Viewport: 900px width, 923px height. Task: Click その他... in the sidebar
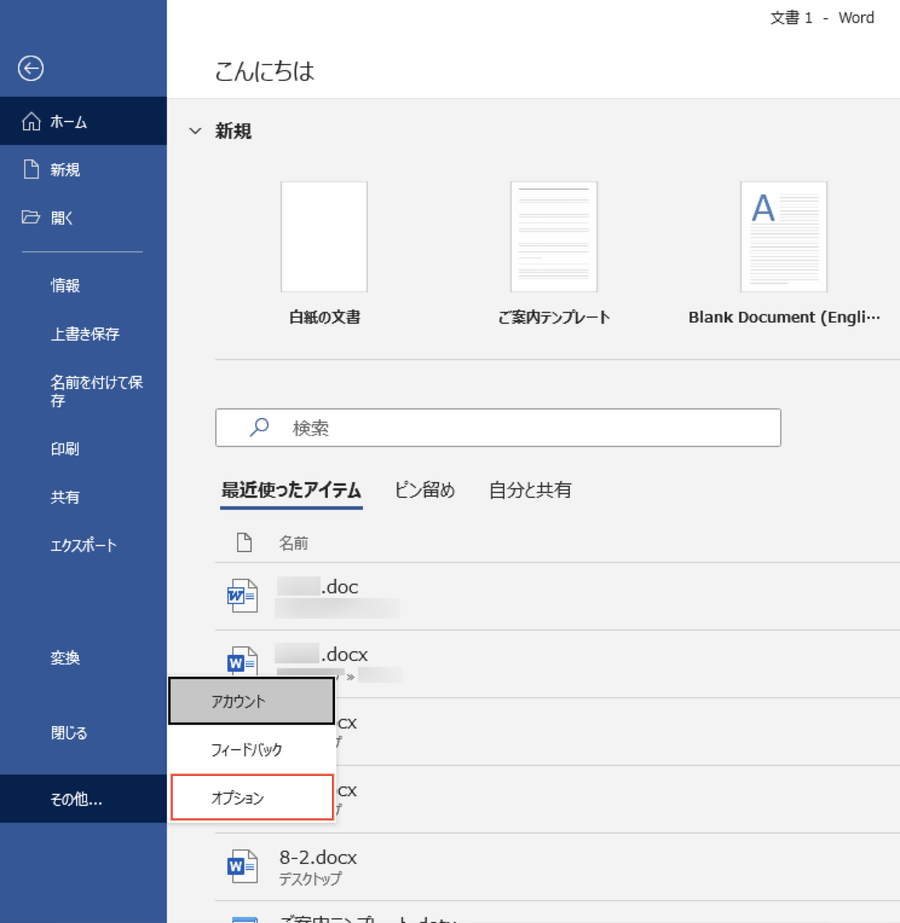point(83,799)
